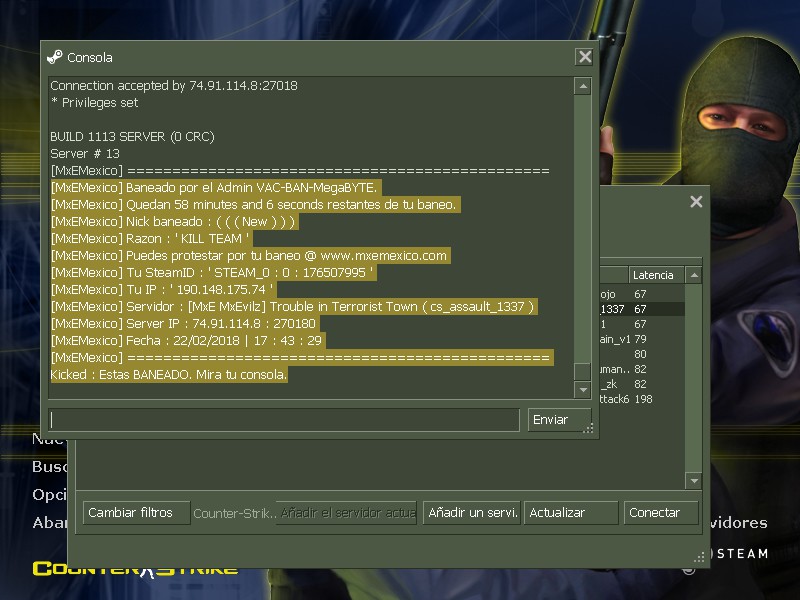Click the www.mxemexico.com protest line
Screen dimensions: 800x600
pyautogui.click(x=250, y=256)
